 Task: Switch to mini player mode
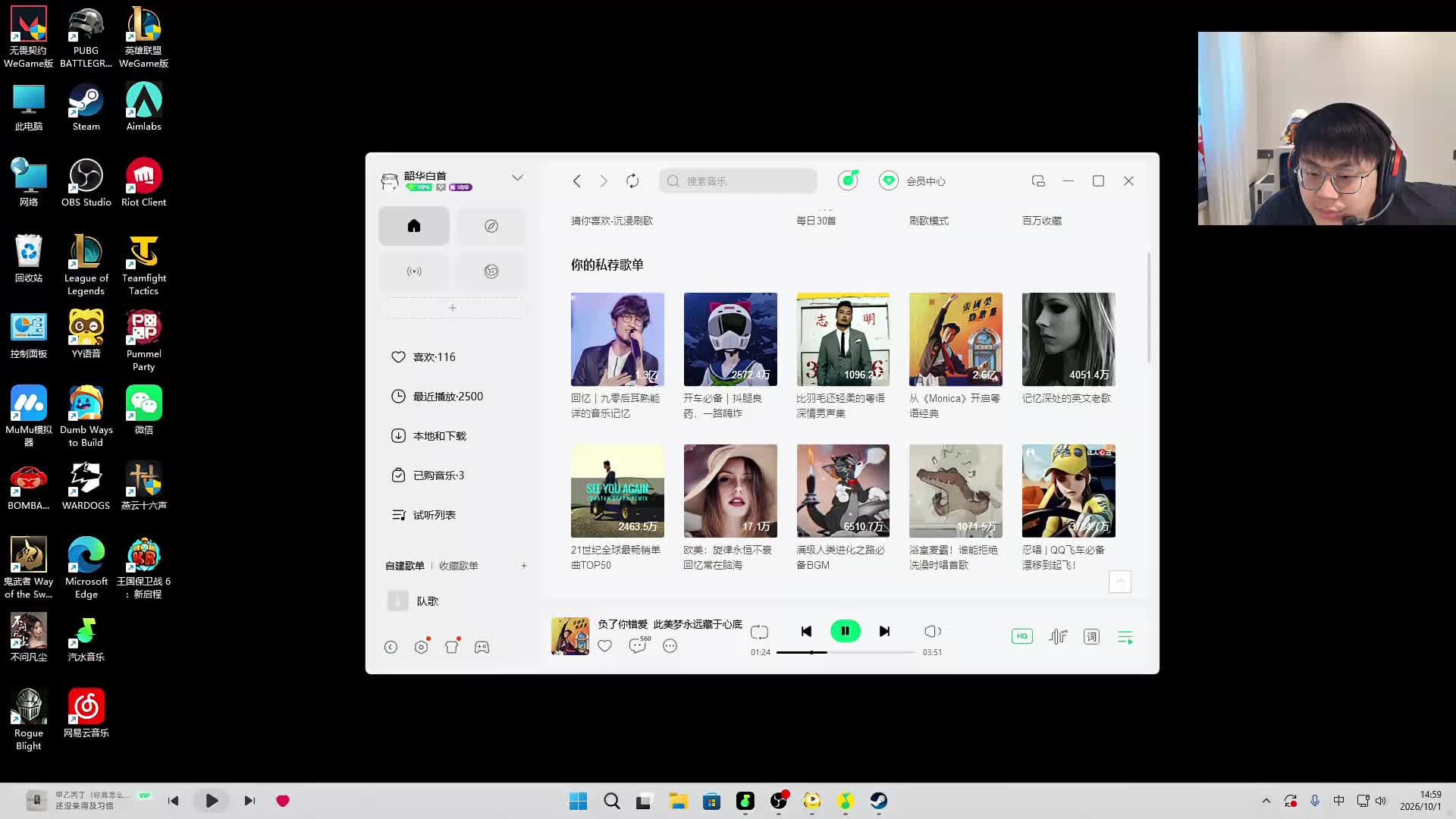(1038, 181)
